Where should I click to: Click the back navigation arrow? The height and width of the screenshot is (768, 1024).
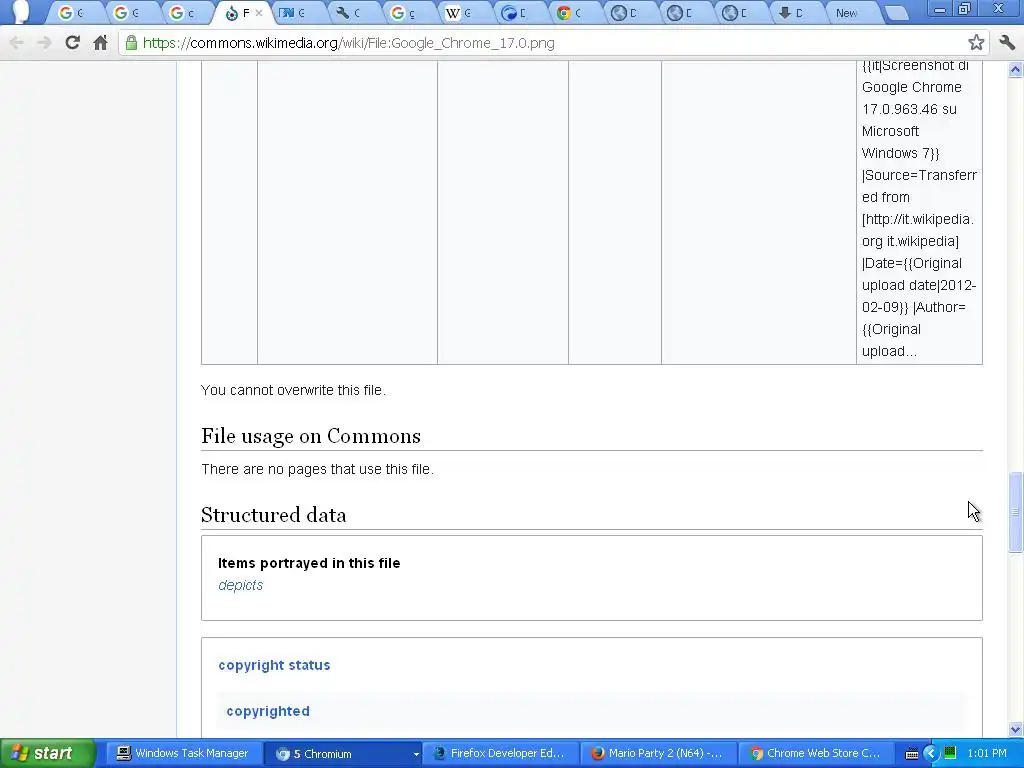coord(16,43)
